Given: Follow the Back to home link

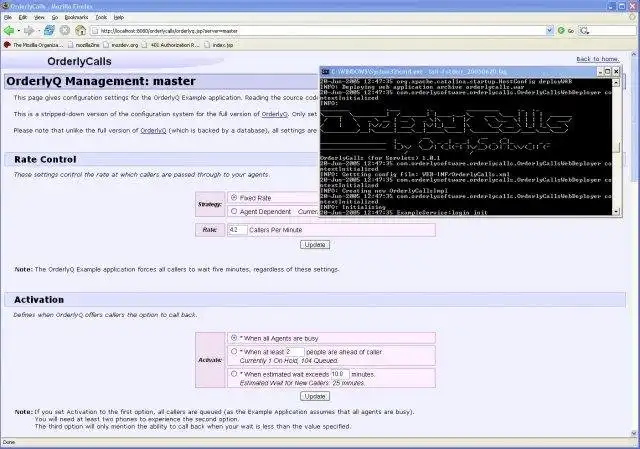Looking at the screenshot, I should [x=598, y=59].
